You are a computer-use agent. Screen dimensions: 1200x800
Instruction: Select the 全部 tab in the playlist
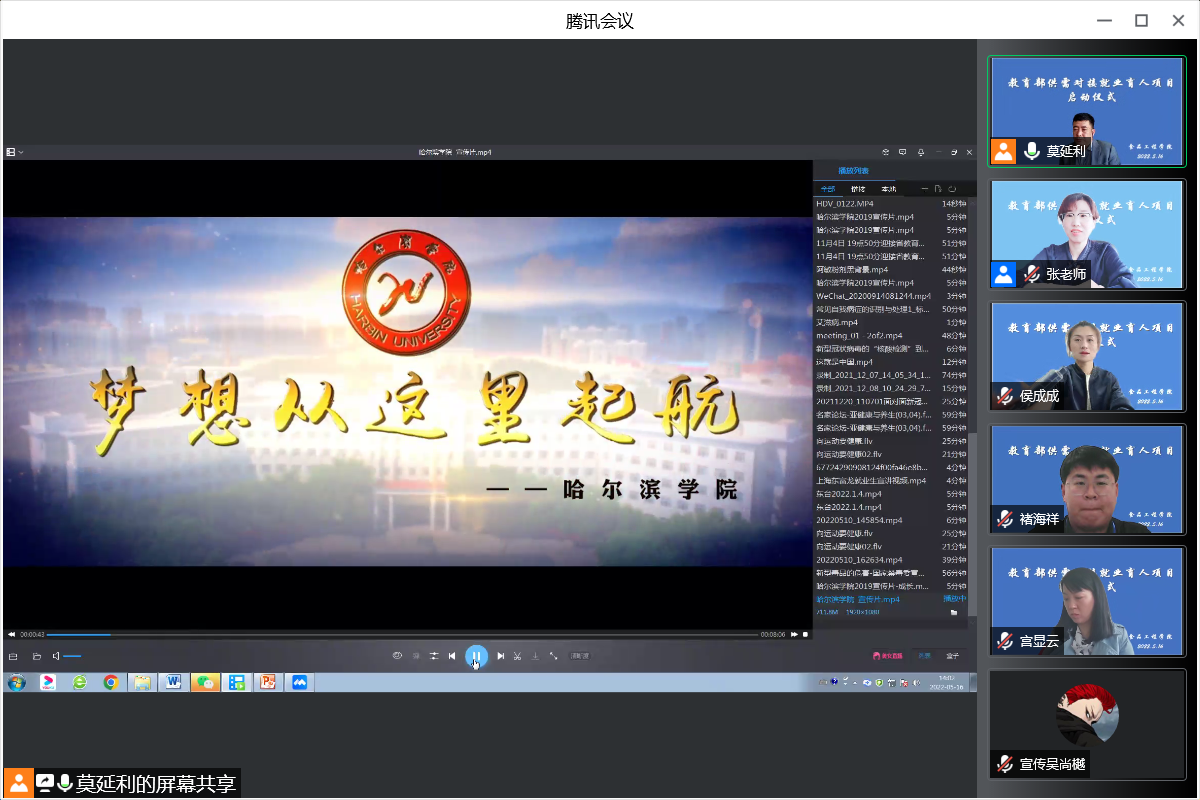pyautogui.click(x=828, y=189)
